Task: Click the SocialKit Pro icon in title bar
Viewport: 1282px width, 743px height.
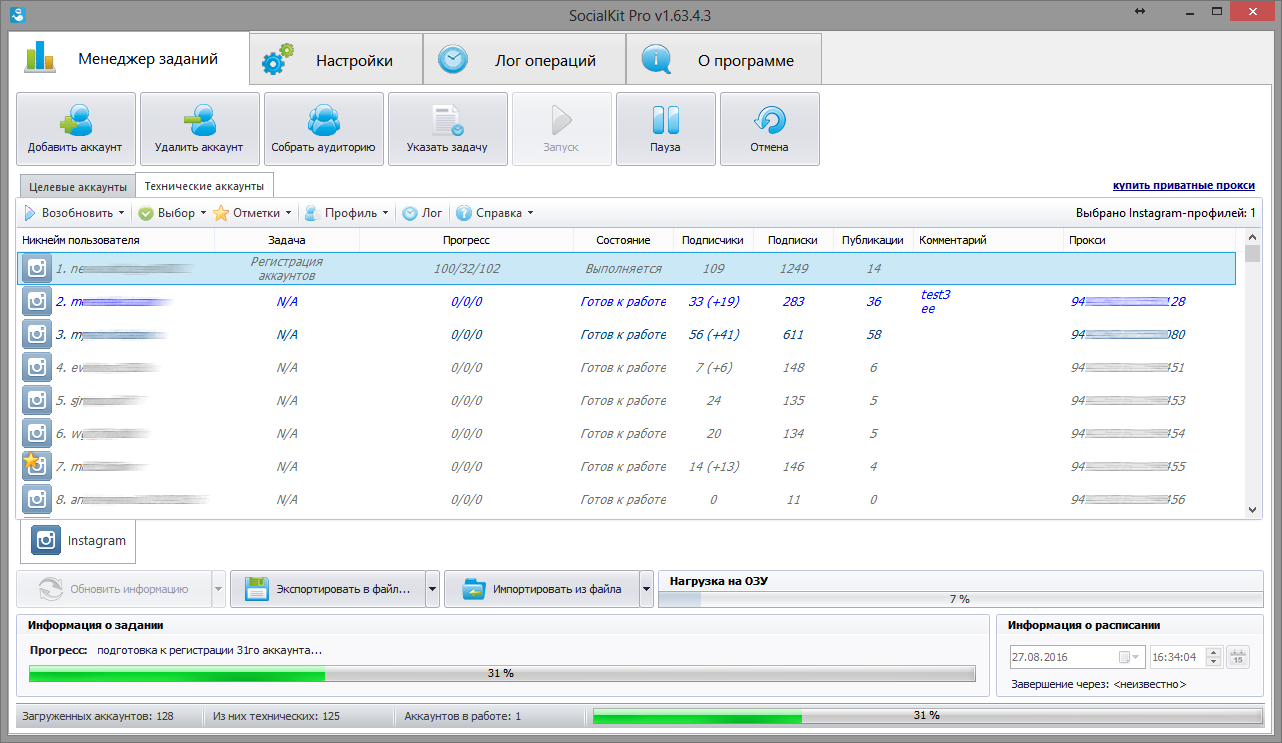Action: click(x=18, y=14)
